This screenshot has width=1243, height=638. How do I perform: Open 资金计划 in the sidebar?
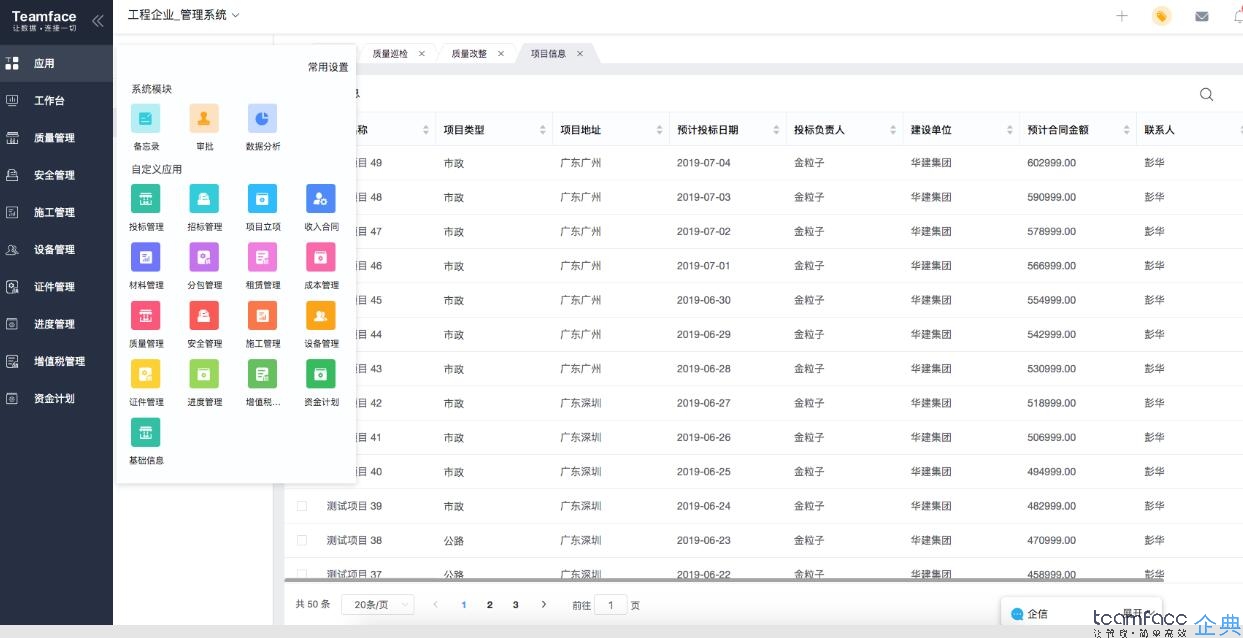point(56,398)
